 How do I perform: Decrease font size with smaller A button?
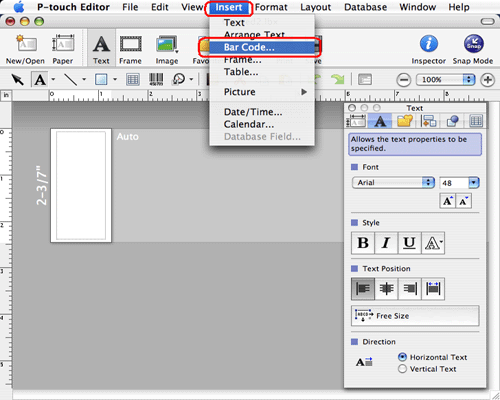click(464, 201)
